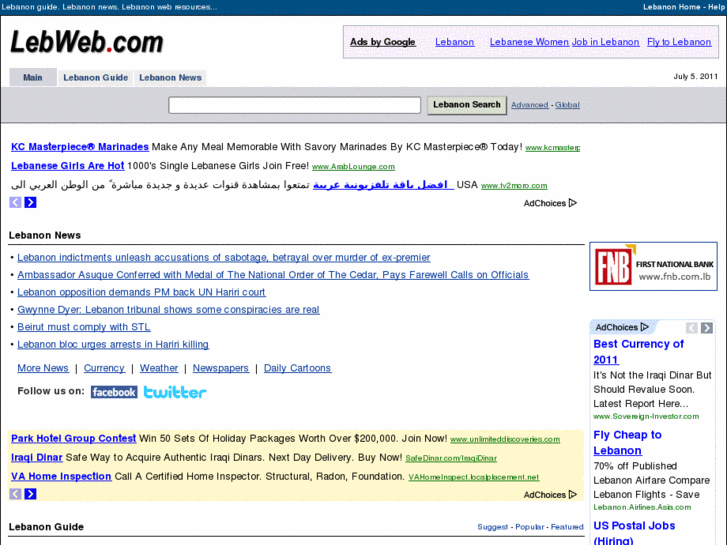Image resolution: width=727 pixels, height=545 pixels.
Task: Focus the Lebanon search text field
Action: [294, 105]
